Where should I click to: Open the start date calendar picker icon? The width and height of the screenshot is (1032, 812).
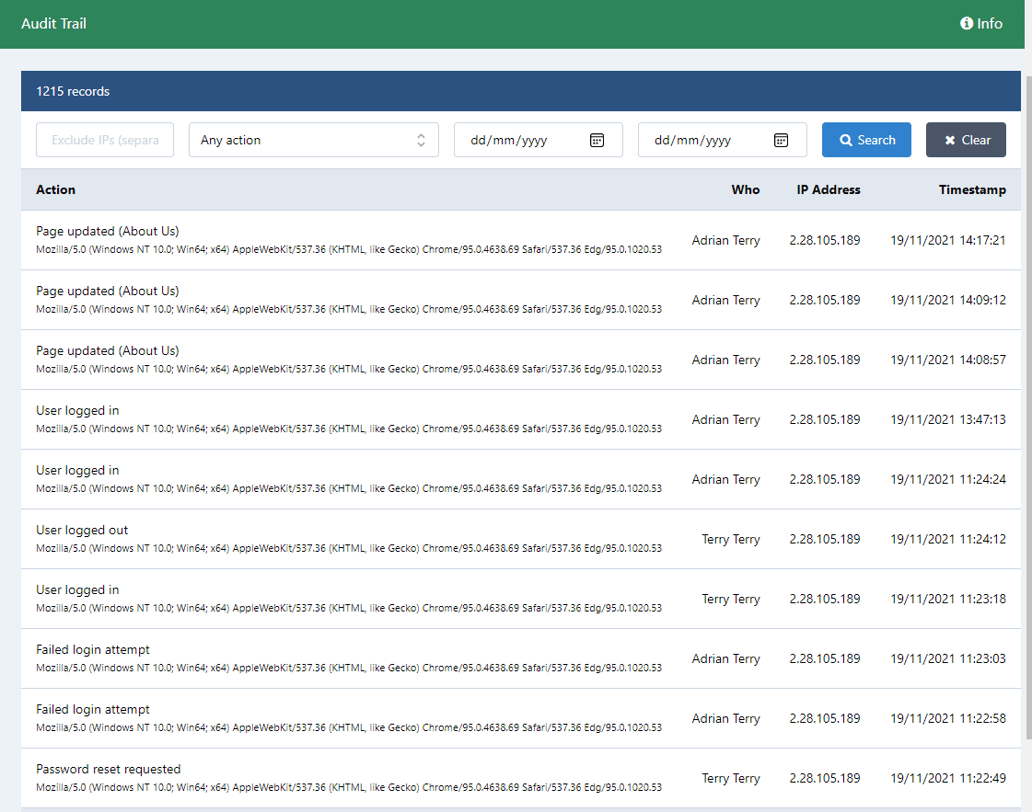pos(597,139)
